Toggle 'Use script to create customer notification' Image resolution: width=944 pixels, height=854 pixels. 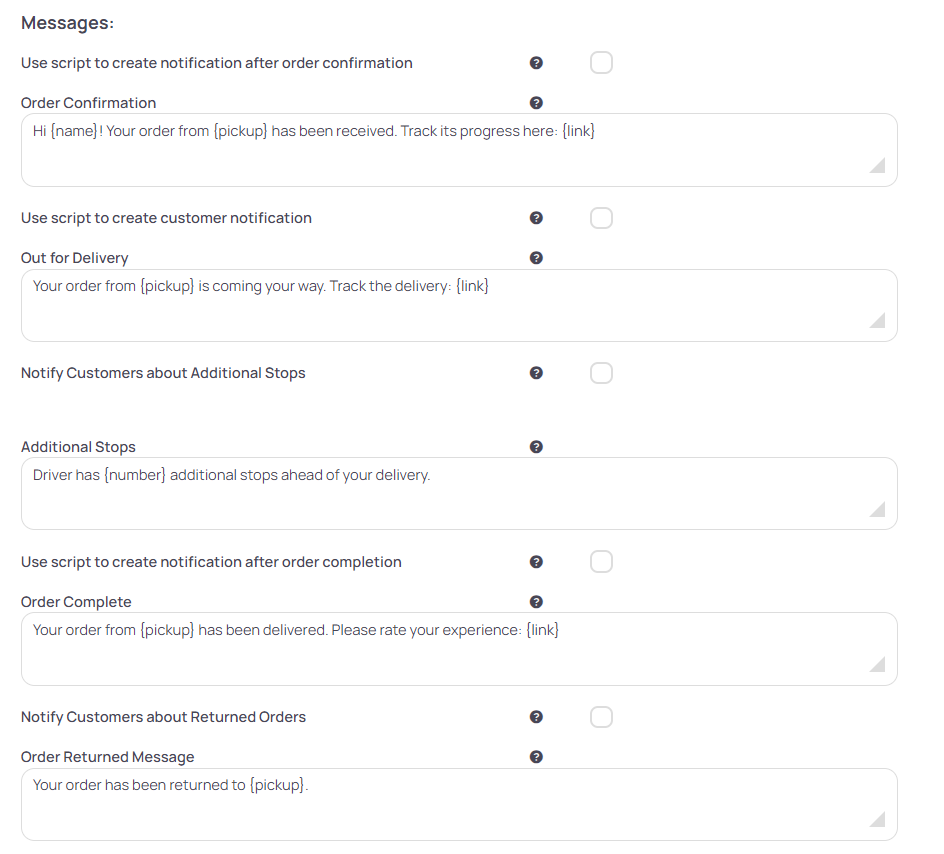[x=601, y=217]
